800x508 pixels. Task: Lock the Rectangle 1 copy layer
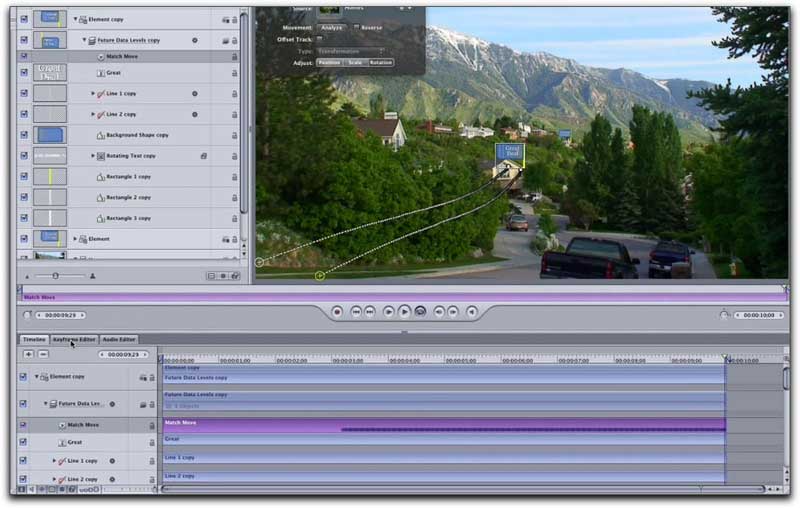point(235,177)
